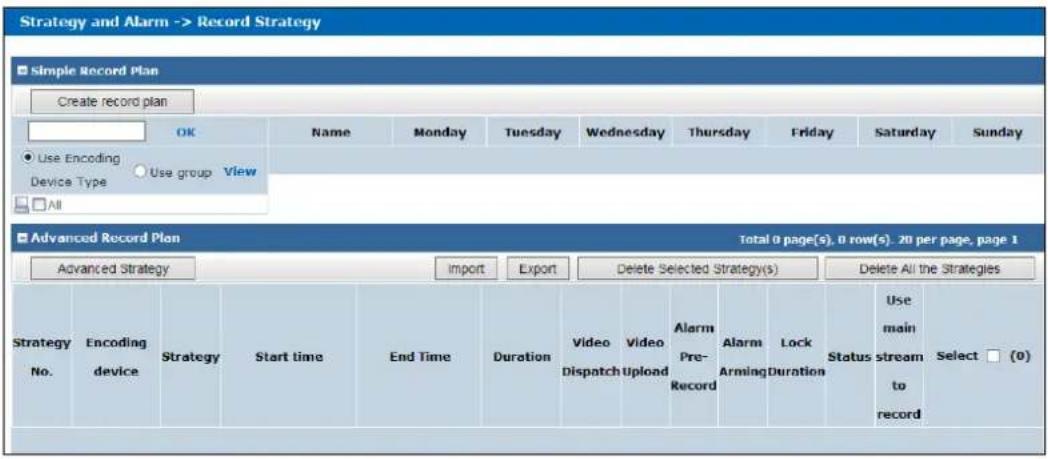This screenshot has height=459, width=1048.
Task: Open the View link
Action: (x=240, y=172)
